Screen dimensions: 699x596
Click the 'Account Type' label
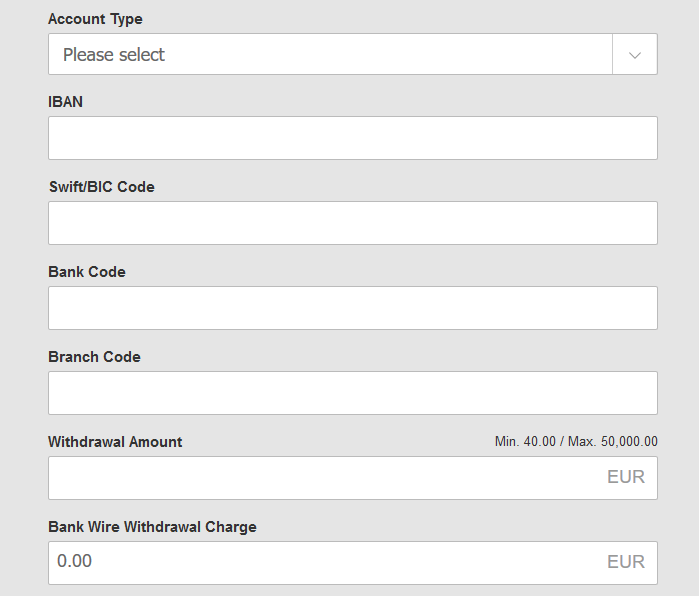point(95,19)
